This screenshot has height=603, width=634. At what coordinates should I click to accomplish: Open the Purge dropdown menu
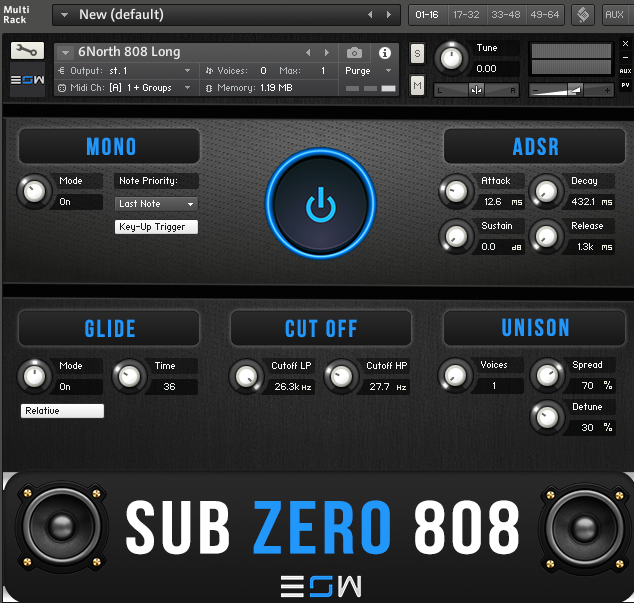coord(368,71)
